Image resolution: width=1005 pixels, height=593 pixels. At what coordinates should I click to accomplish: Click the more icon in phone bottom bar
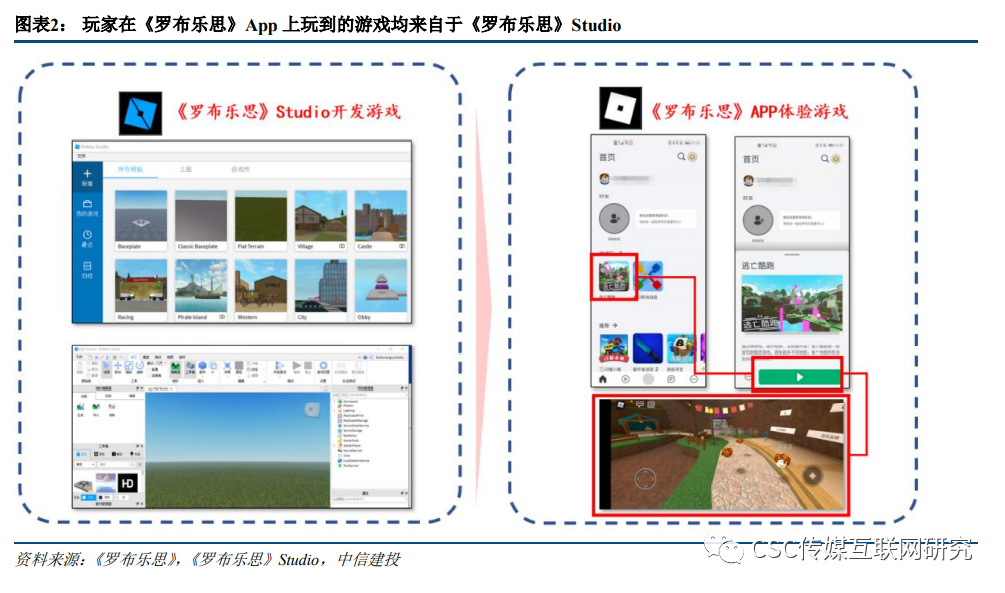[x=694, y=380]
